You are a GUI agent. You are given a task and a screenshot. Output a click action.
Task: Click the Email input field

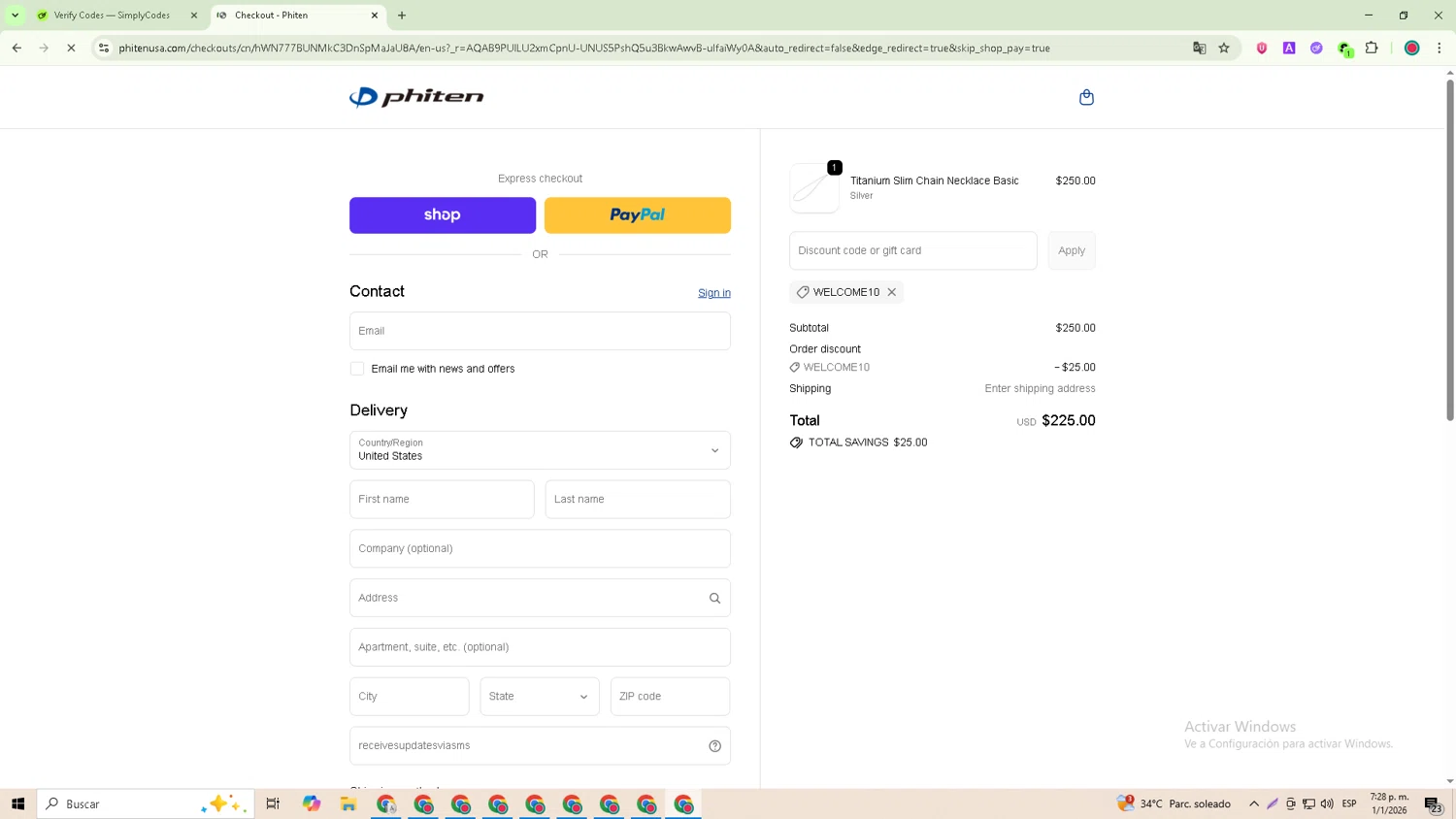pyautogui.click(x=540, y=331)
